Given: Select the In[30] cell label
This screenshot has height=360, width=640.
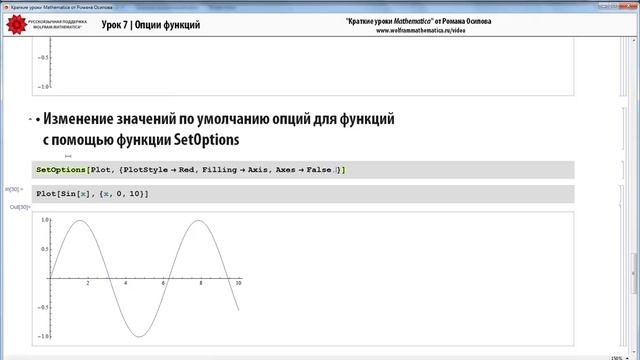Looking at the screenshot, I should pos(14,189).
